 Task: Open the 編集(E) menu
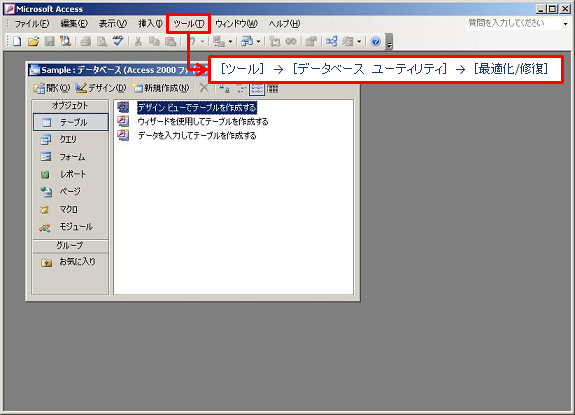tap(74, 24)
